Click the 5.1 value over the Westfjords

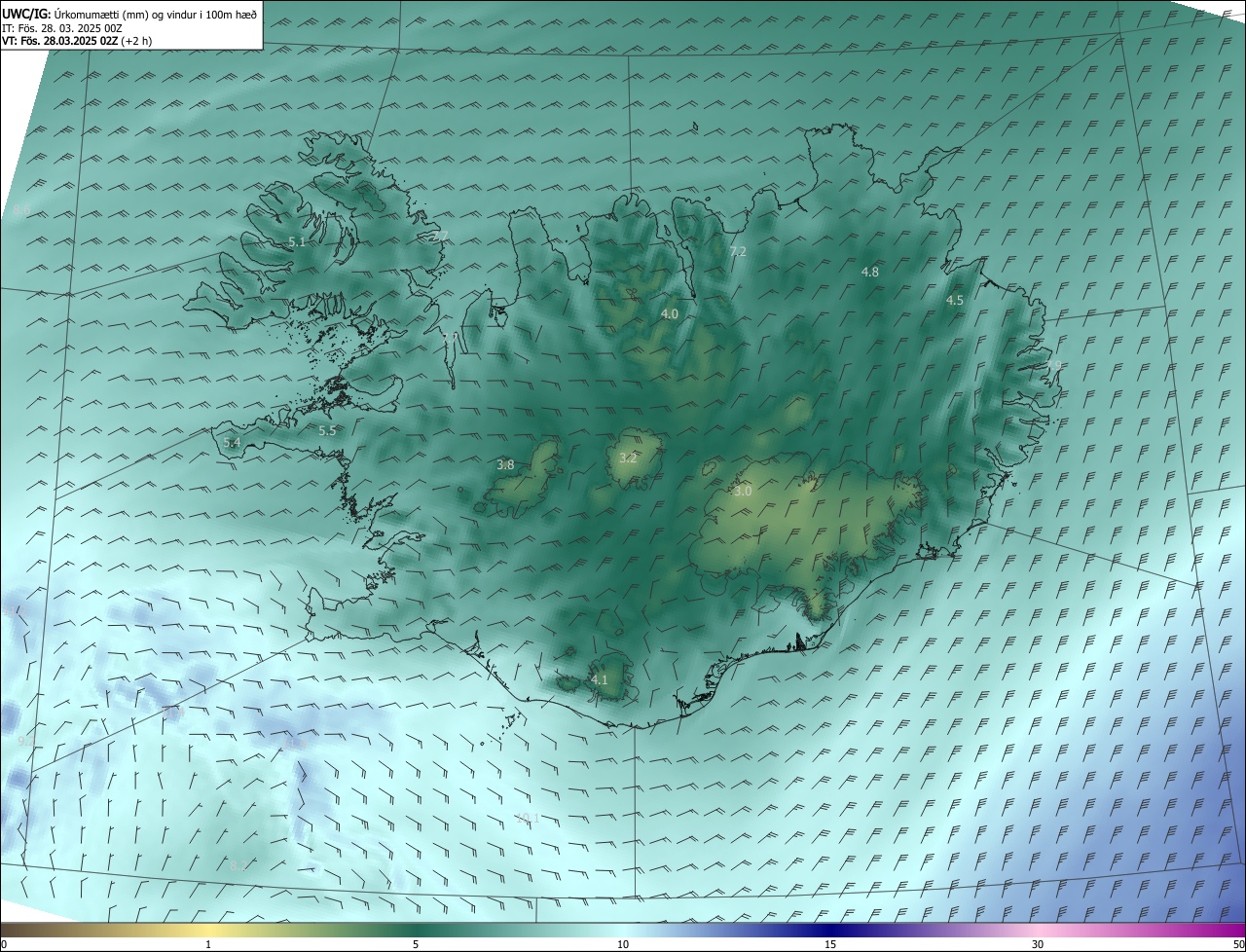pos(297,241)
